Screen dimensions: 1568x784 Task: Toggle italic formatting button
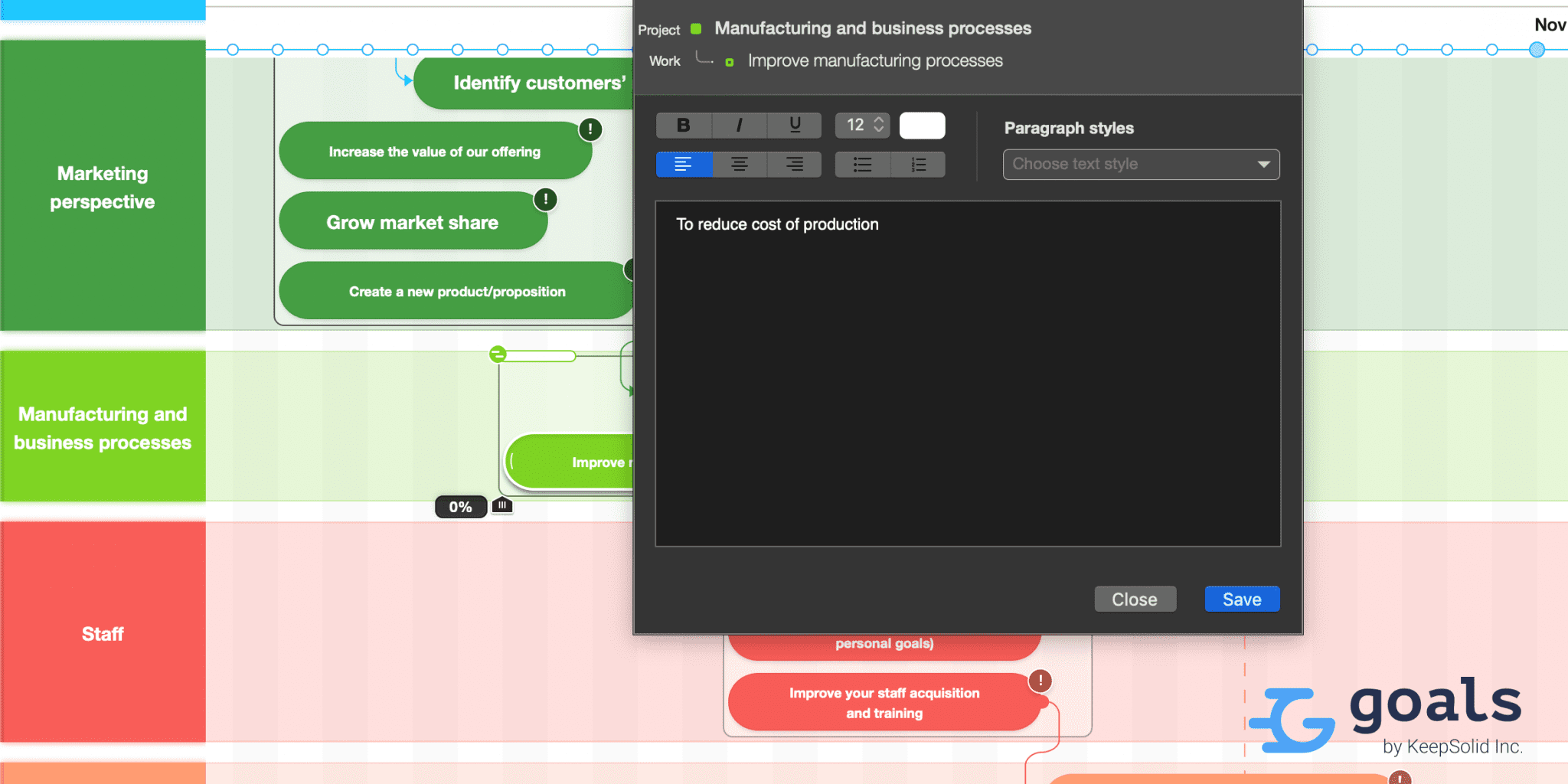tap(739, 126)
